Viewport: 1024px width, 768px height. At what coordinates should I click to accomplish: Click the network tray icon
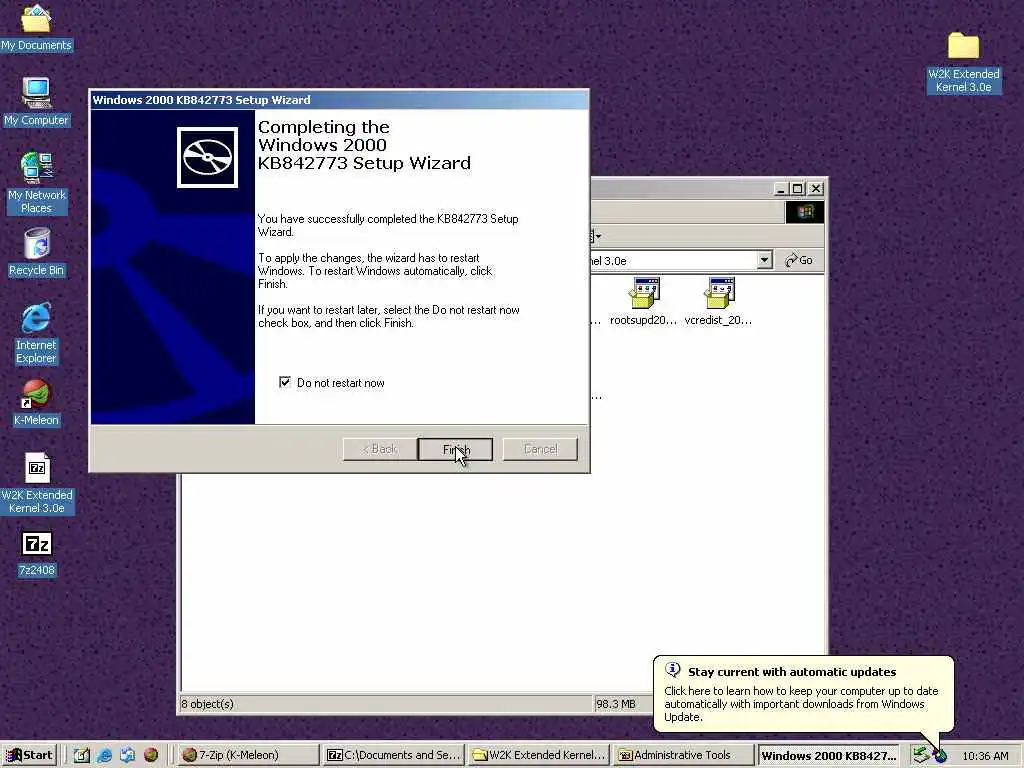point(921,754)
